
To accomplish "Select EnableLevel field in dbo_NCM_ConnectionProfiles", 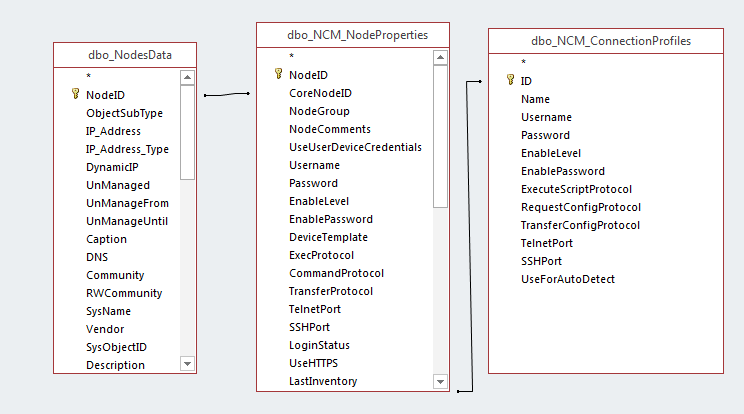I will 551,154.
